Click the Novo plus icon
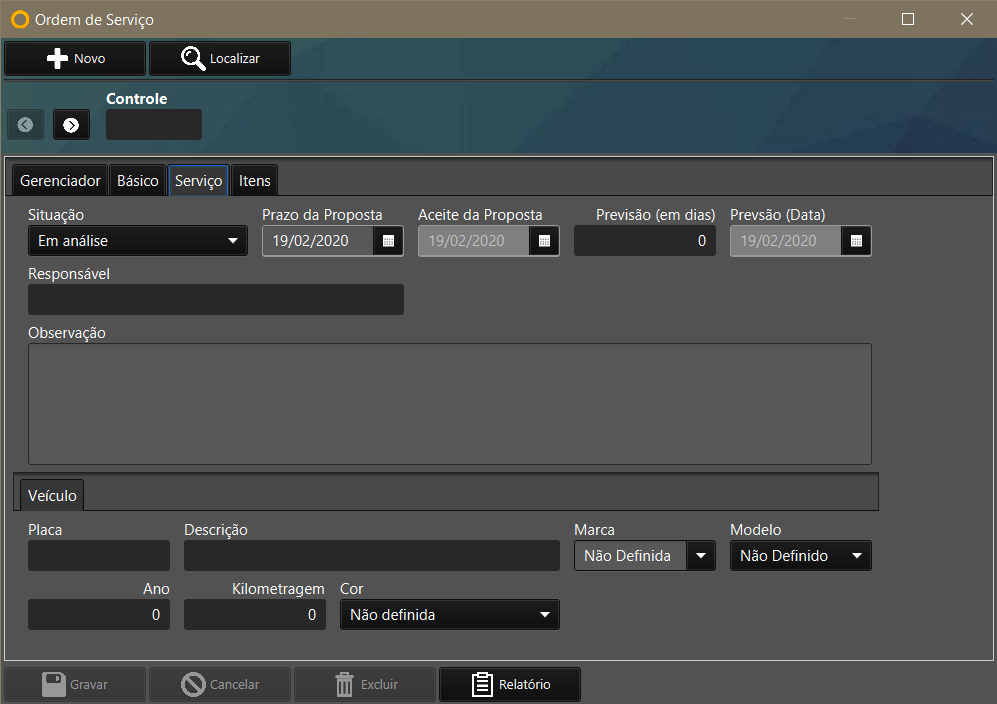The width and height of the screenshot is (997, 704). coord(57,59)
